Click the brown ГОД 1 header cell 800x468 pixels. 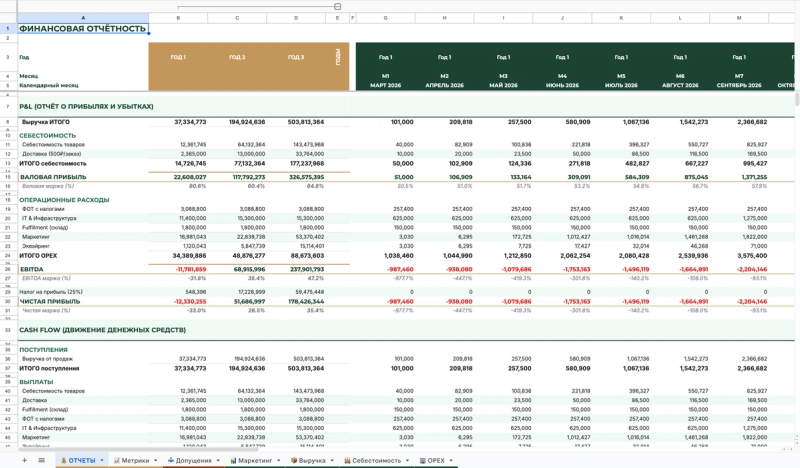[x=178, y=57]
